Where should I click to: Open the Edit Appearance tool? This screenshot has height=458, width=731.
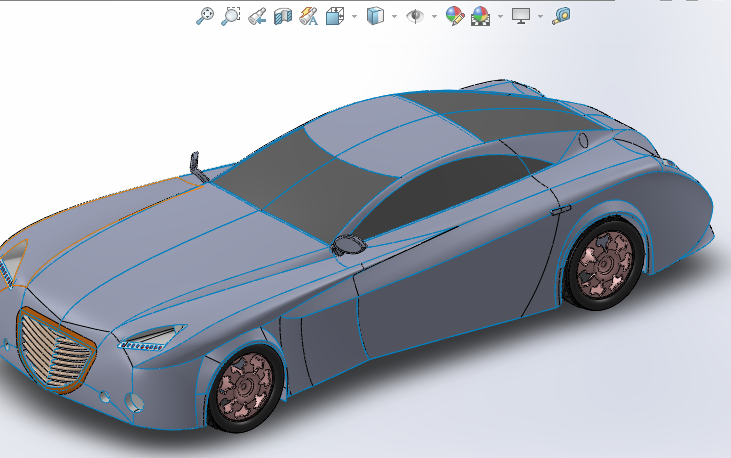(x=455, y=15)
